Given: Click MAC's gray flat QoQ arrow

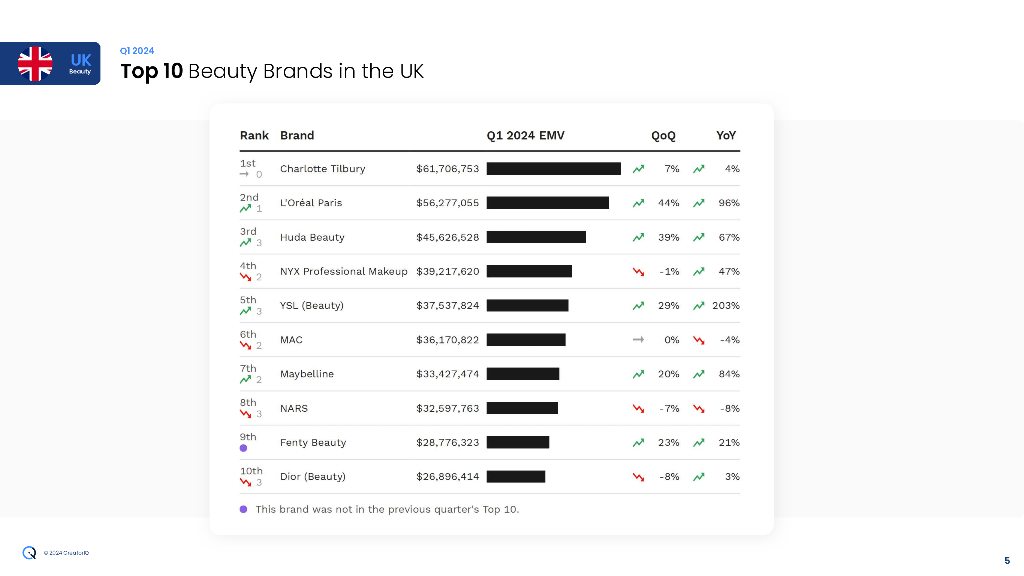Looking at the screenshot, I should tap(638, 340).
